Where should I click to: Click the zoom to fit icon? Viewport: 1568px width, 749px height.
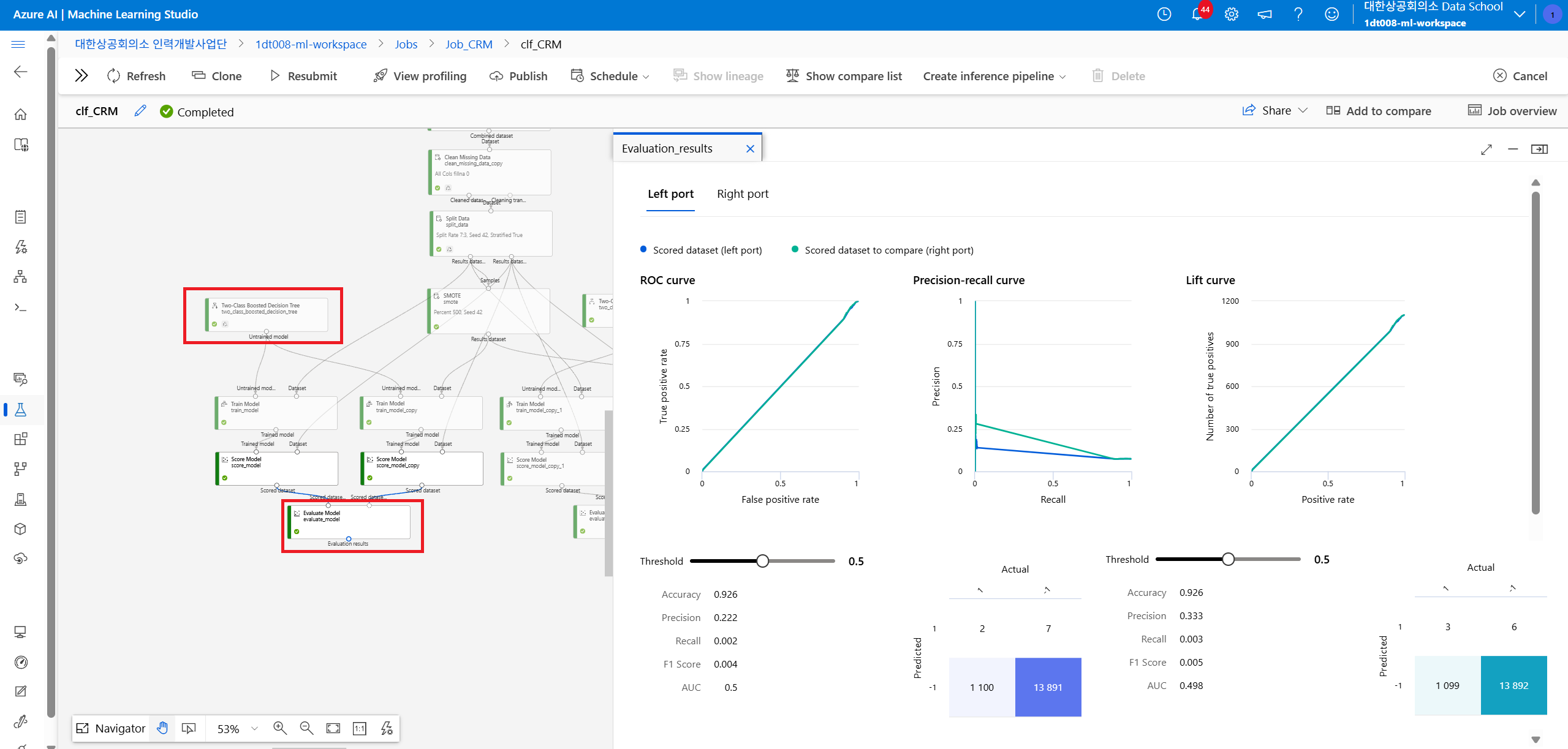click(333, 728)
